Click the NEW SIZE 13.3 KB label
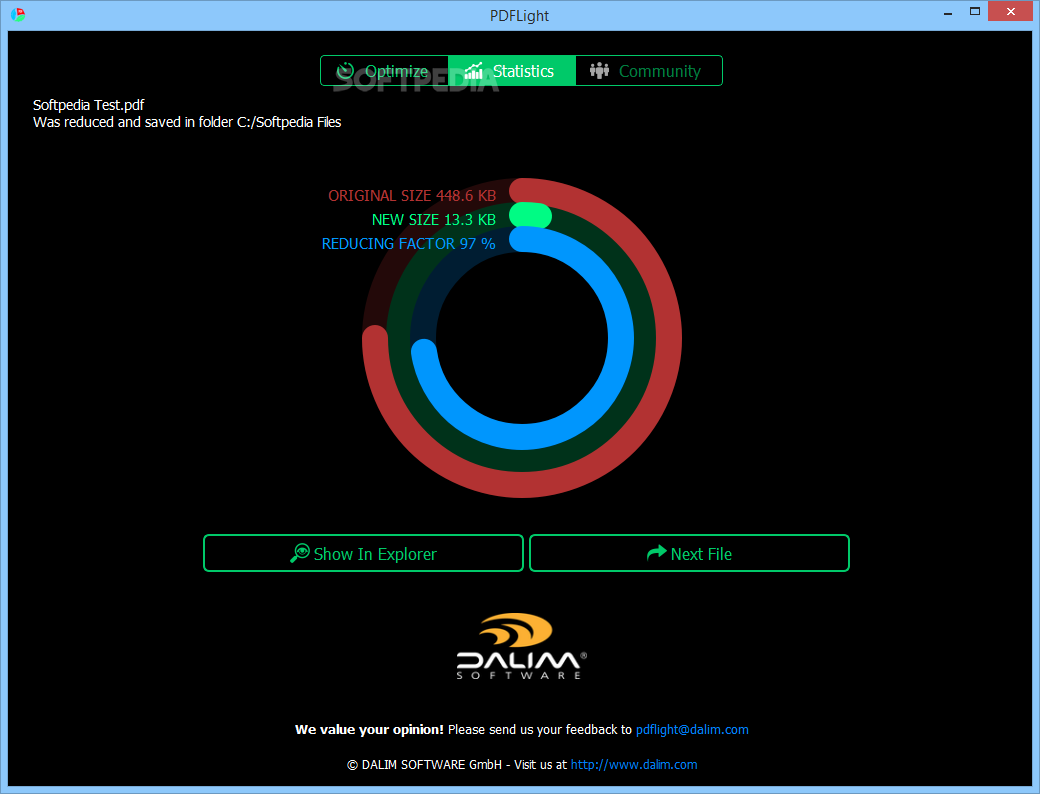Image resolution: width=1040 pixels, height=794 pixels. [434, 220]
